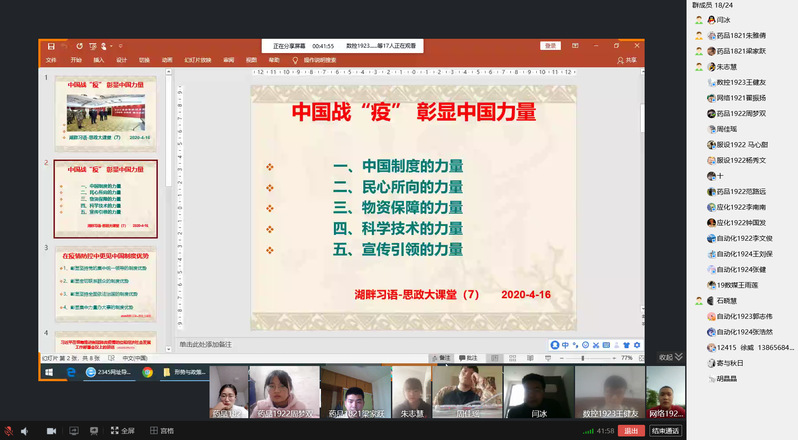Open the Touch/Mouse mode icon in quick access toolbar
Image resolution: width=798 pixels, height=440 pixels.
click(104, 46)
